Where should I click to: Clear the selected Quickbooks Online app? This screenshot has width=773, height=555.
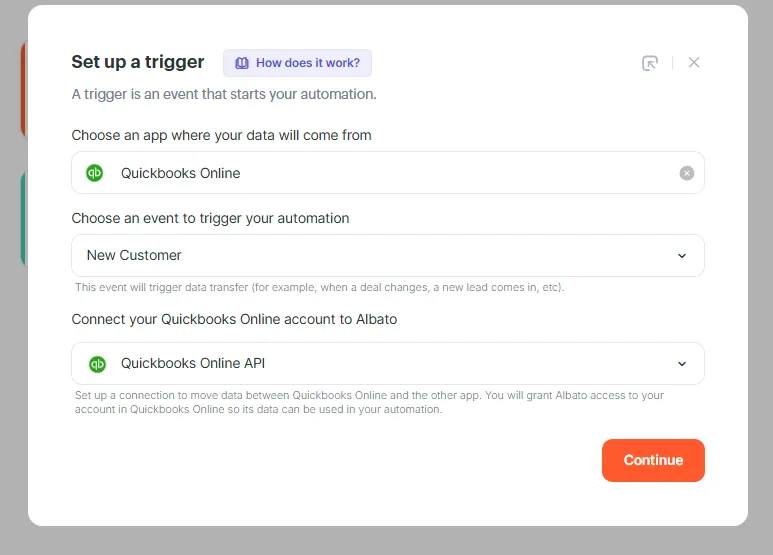point(687,173)
